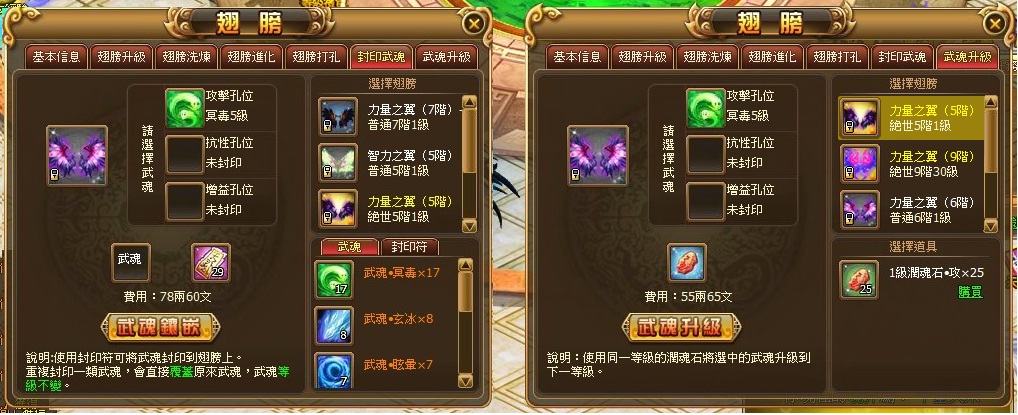Viewport: 1018px width, 415px height.
Task: Select the empty 抗性孔位 slot in left panel
Action: [185, 155]
